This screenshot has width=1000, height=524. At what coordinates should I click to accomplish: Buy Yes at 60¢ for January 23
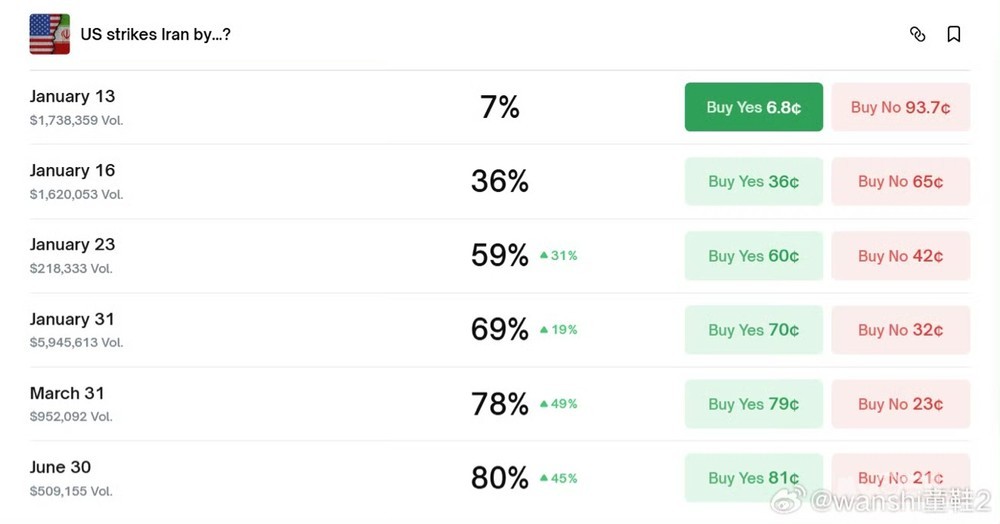753,256
